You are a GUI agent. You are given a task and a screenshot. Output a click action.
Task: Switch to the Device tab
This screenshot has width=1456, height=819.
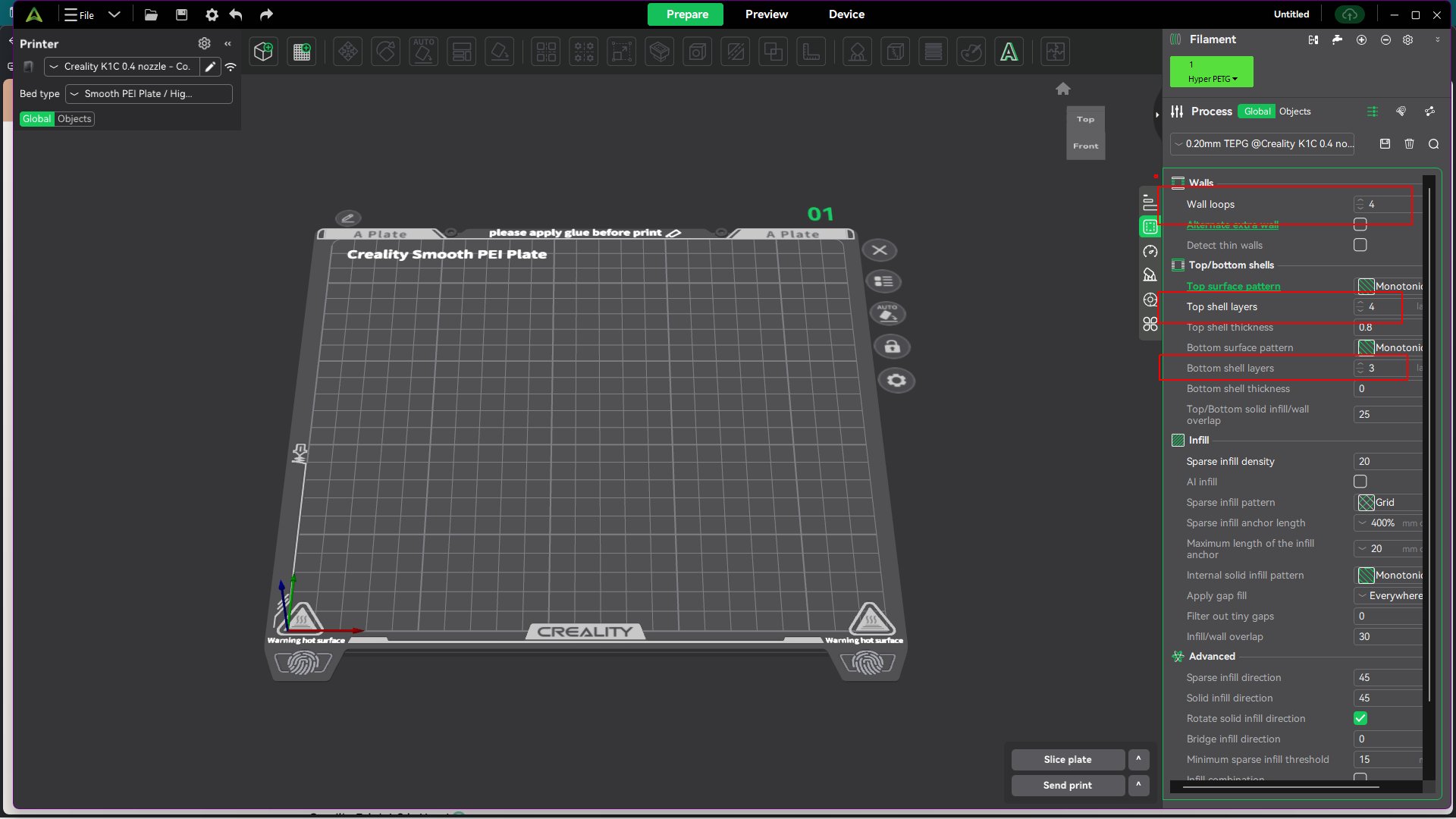click(x=846, y=14)
